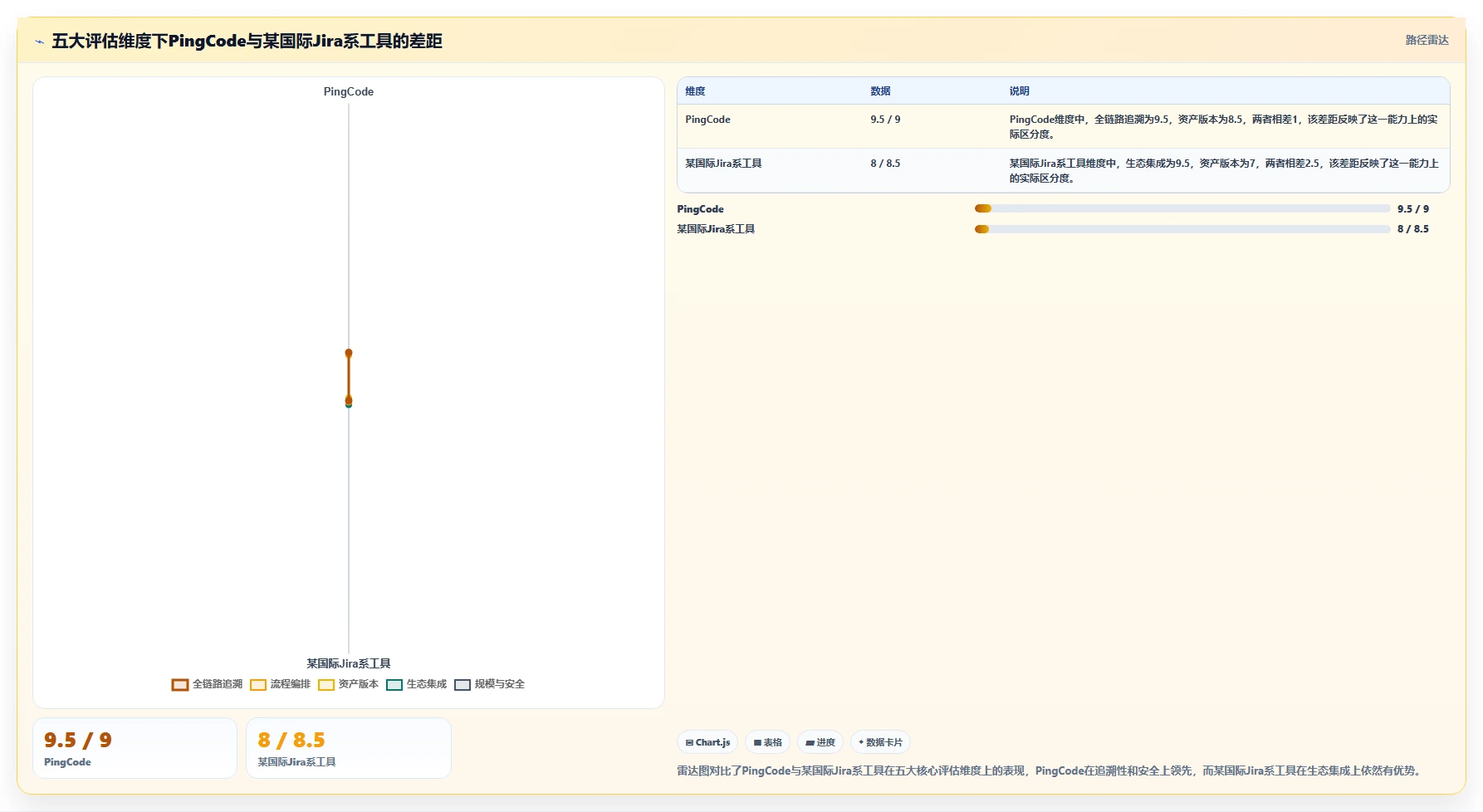Image resolution: width=1483 pixels, height=812 pixels.
Task: Click the 表格 tag chip
Action: (x=767, y=742)
